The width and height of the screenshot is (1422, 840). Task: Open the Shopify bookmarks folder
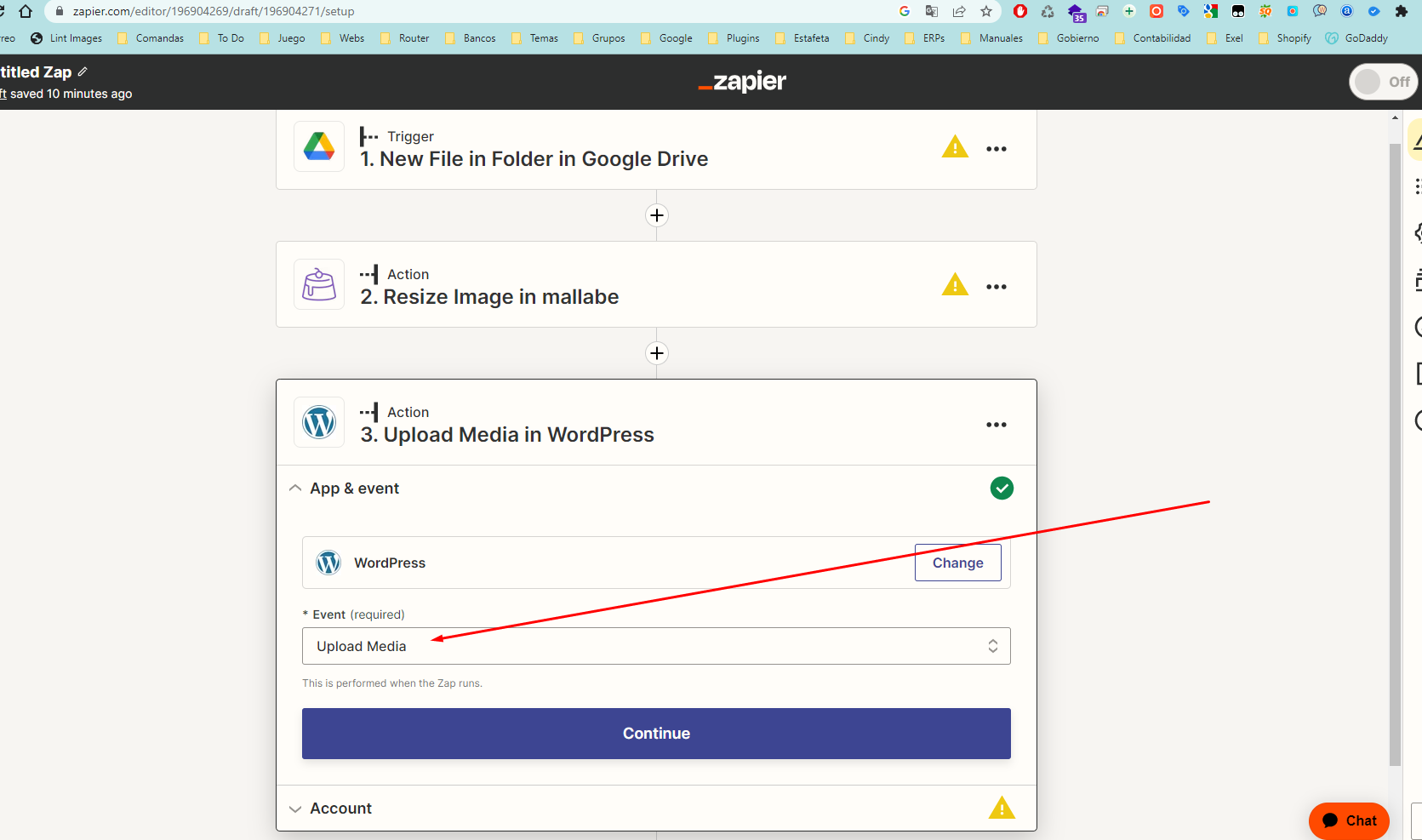[x=1284, y=38]
